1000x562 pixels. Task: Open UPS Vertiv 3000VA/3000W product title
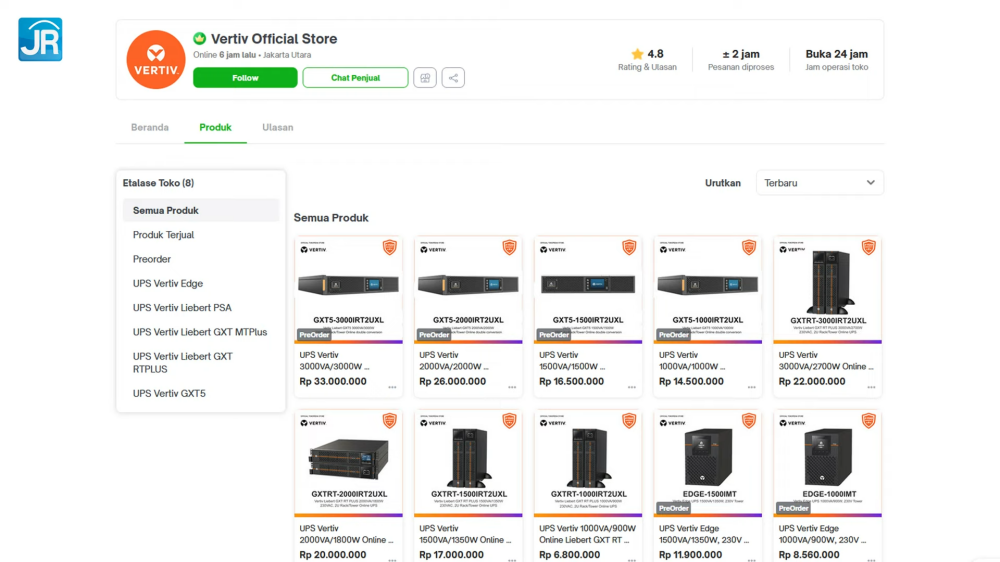click(x=334, y=360)
